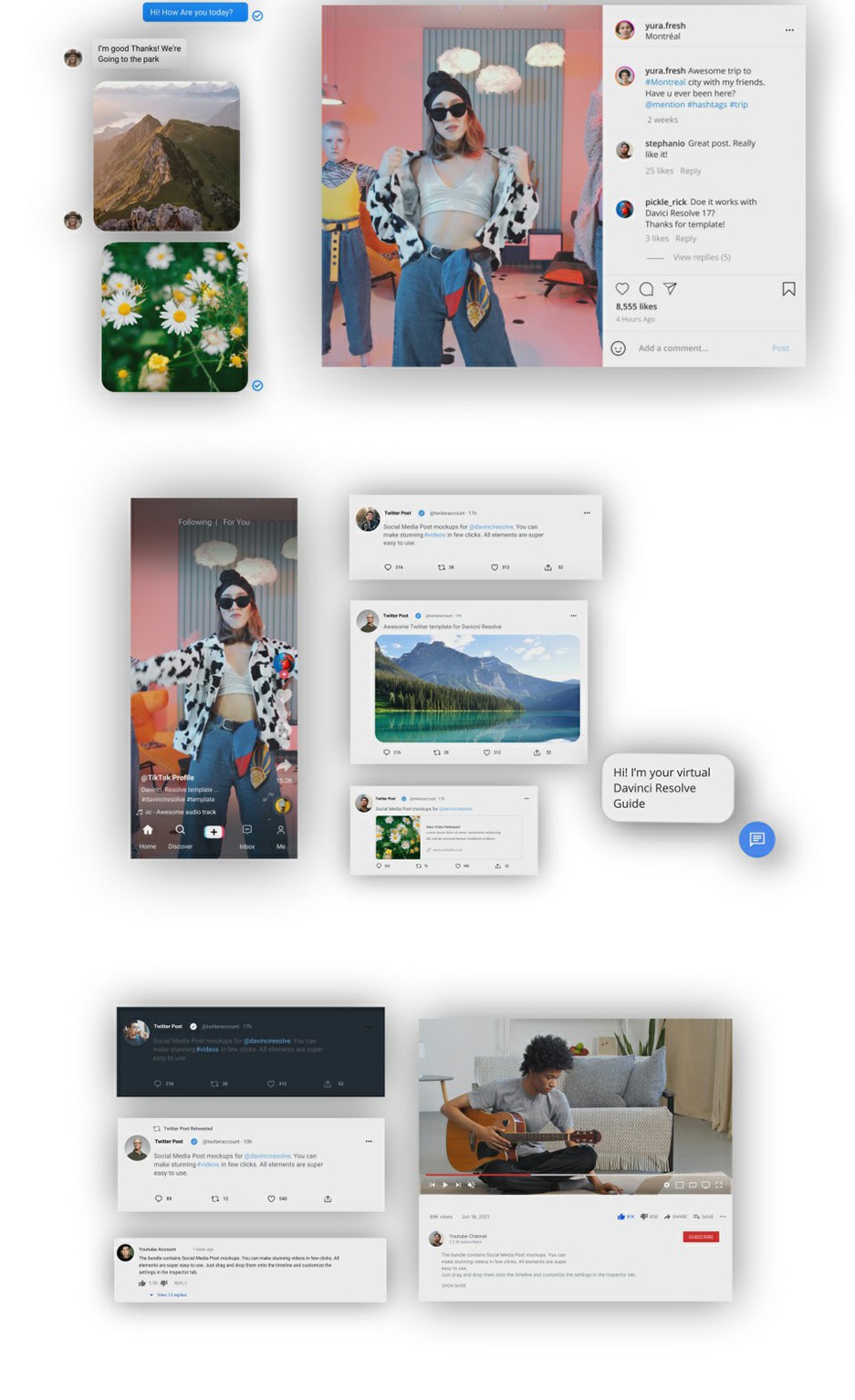Screen dimensions: 855x1400
Task: Click reply icon on first light Twitter post
Action: pyautogui.click(x=387, y=567)
